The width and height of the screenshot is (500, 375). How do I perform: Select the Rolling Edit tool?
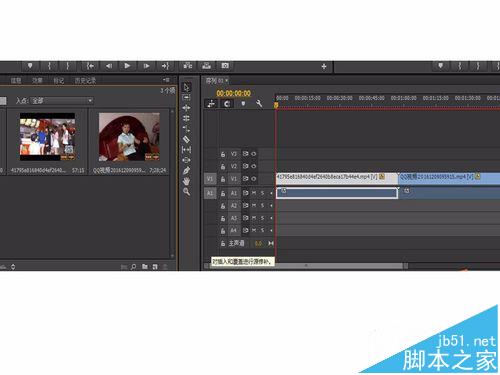click(x=186, y=118)
